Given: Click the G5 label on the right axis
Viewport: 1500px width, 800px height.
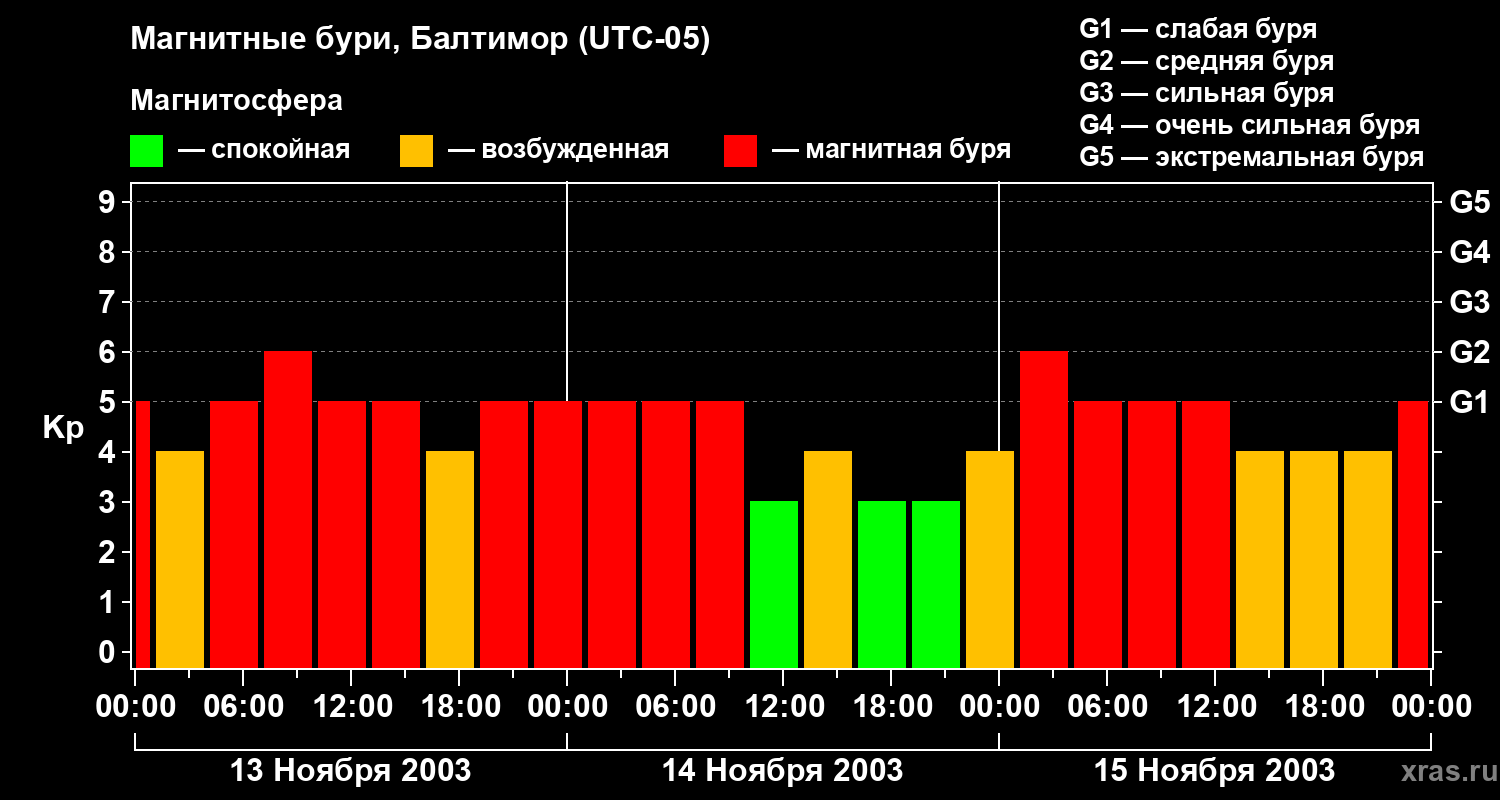Looking at the screenshot, I should (1469, 203).
